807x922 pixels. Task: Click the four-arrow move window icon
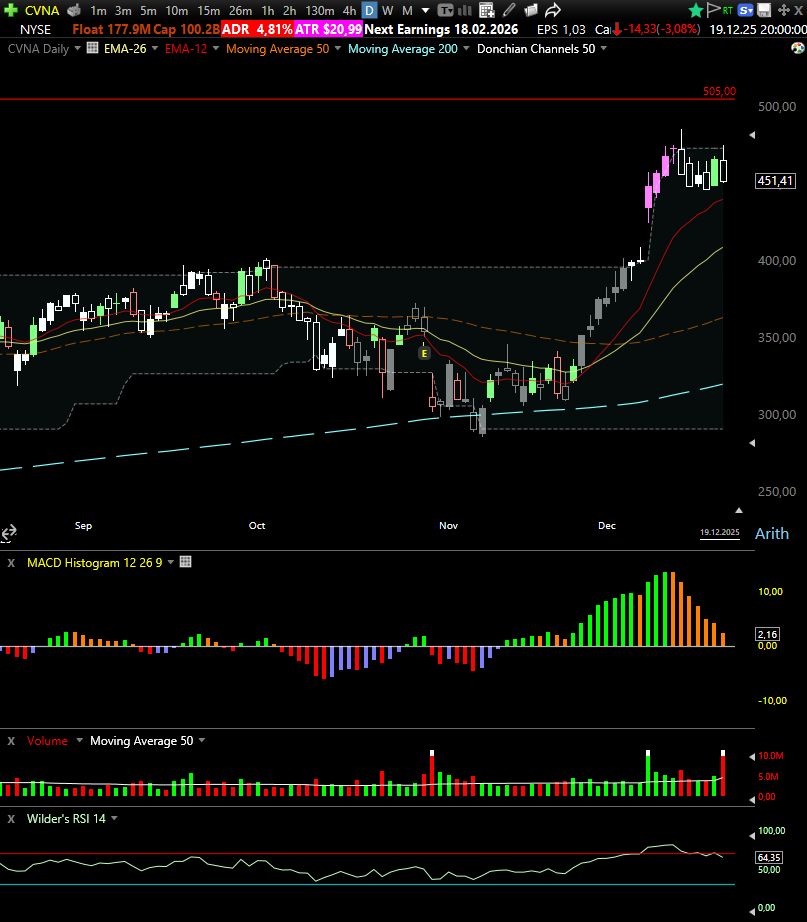point(783,10)
